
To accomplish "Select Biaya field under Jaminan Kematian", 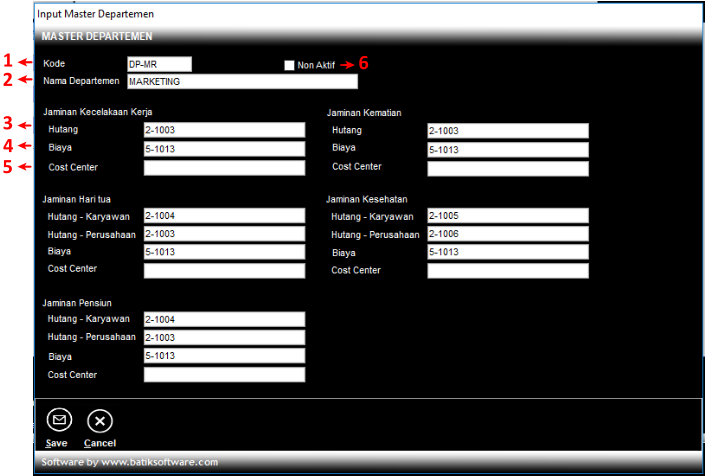I will coord(507,150).
